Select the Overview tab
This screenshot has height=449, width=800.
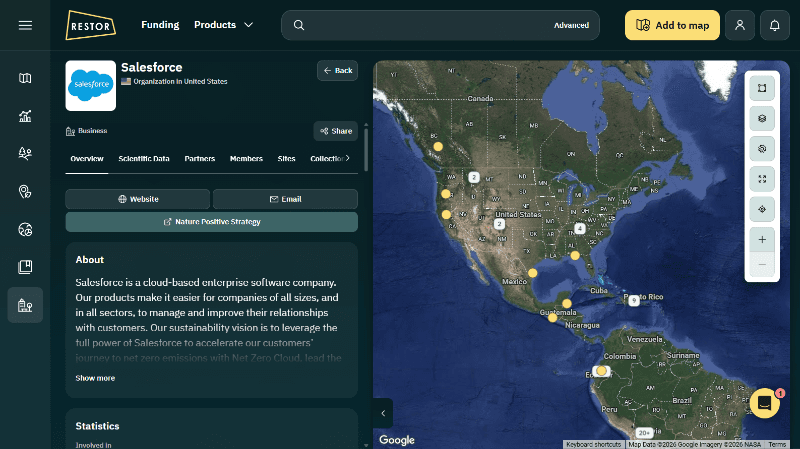(87, 159)
